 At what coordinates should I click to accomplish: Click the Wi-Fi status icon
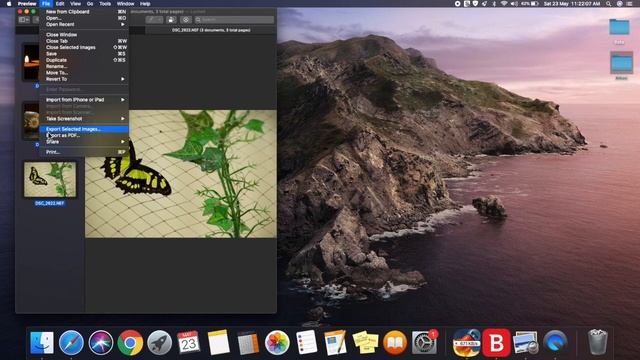[504, 4]
